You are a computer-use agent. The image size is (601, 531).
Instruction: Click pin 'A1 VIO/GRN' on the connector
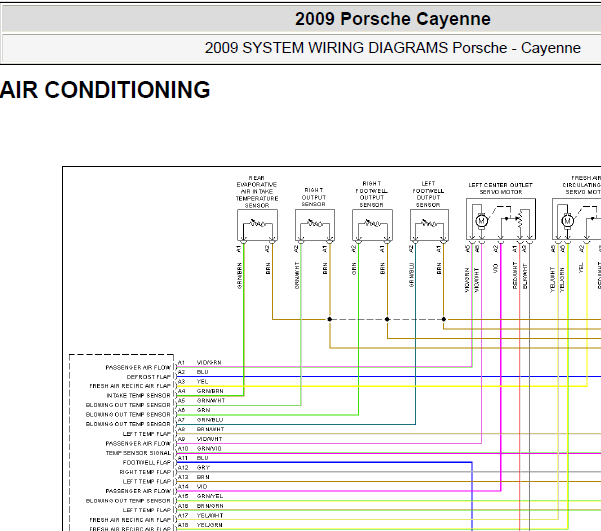[x=199, y=362]
